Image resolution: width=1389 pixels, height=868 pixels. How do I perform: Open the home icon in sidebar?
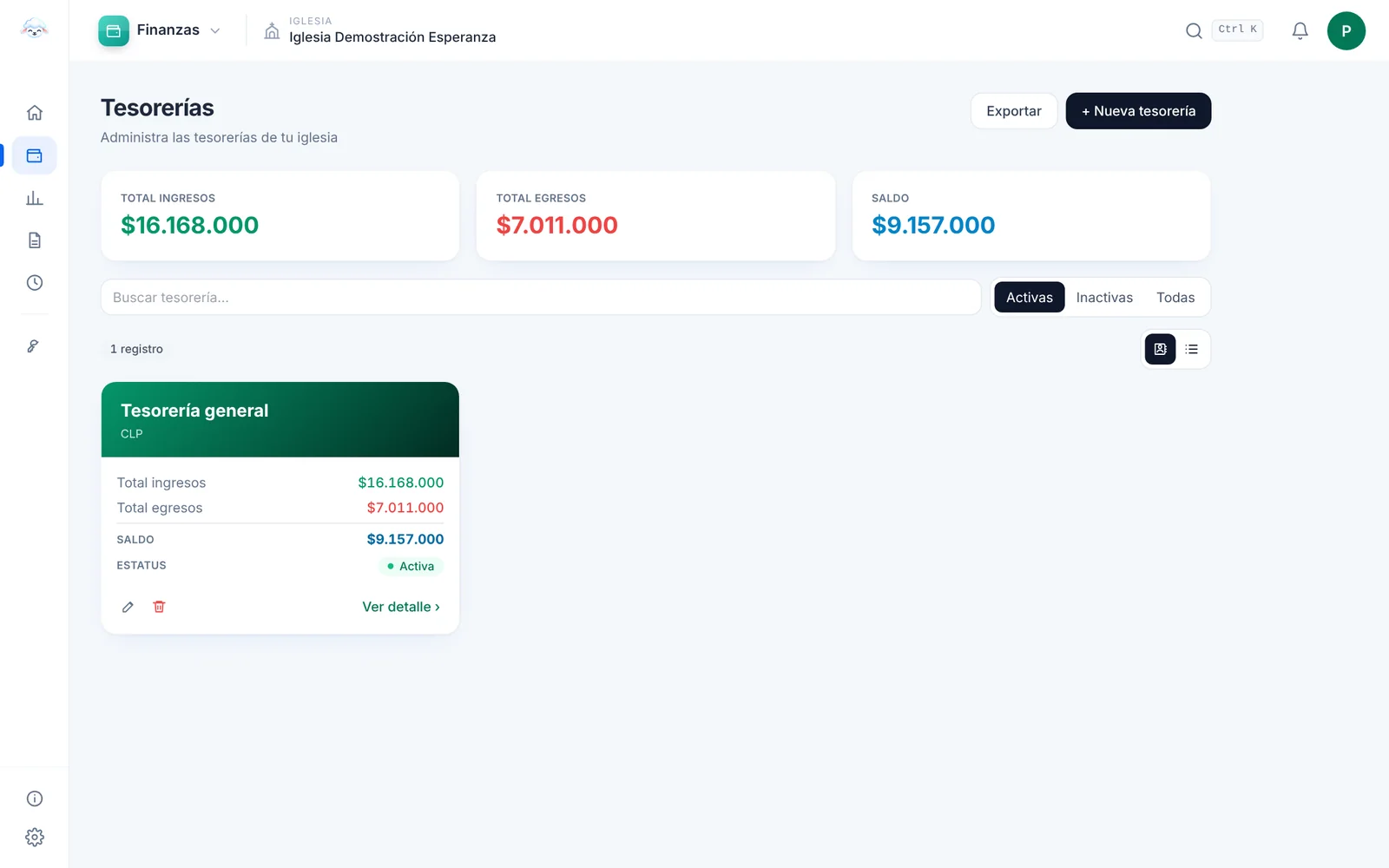(x=35, y=113)
